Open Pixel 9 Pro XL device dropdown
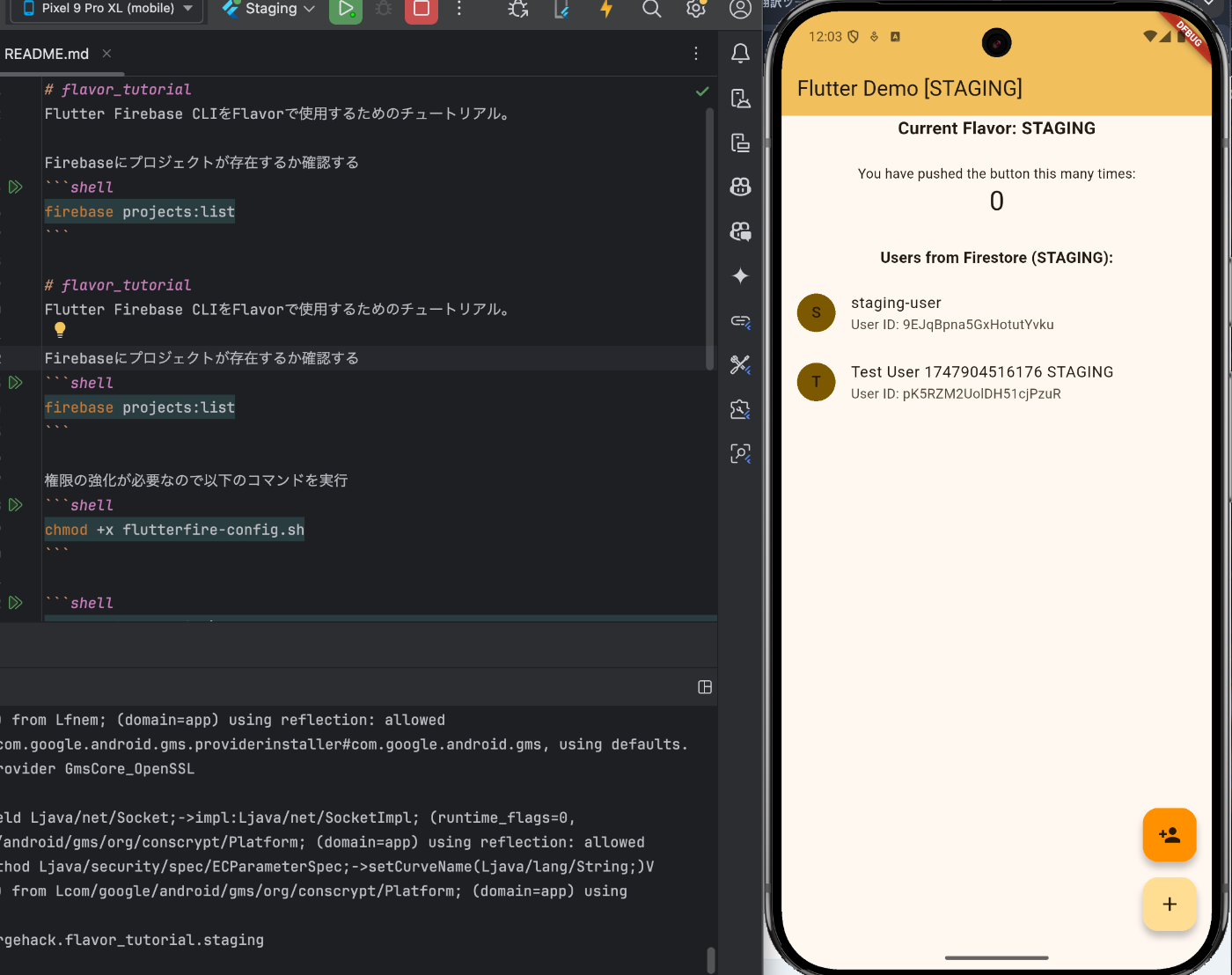 (x=107, y=9)
